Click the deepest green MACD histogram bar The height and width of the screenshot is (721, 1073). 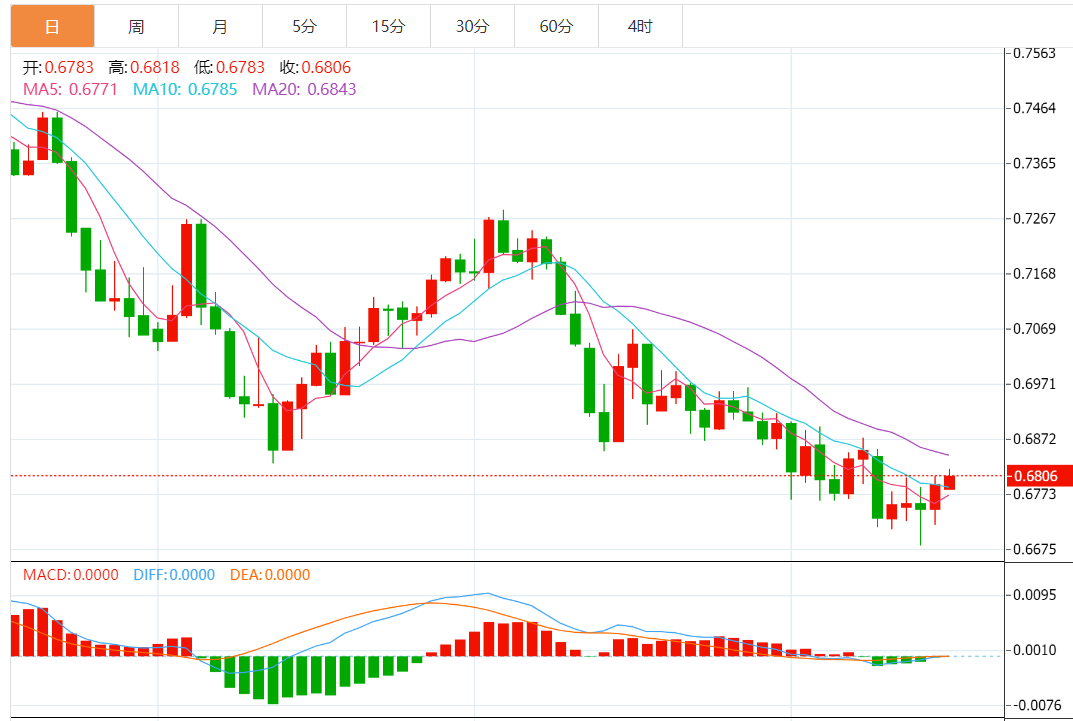pos(273,680)
